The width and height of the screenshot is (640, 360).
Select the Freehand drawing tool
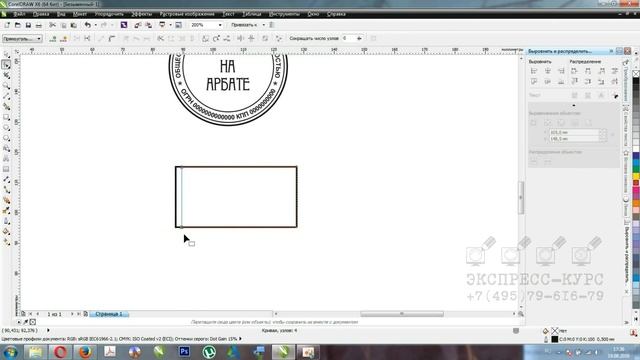pyautogui.click(x=6, y=96)
